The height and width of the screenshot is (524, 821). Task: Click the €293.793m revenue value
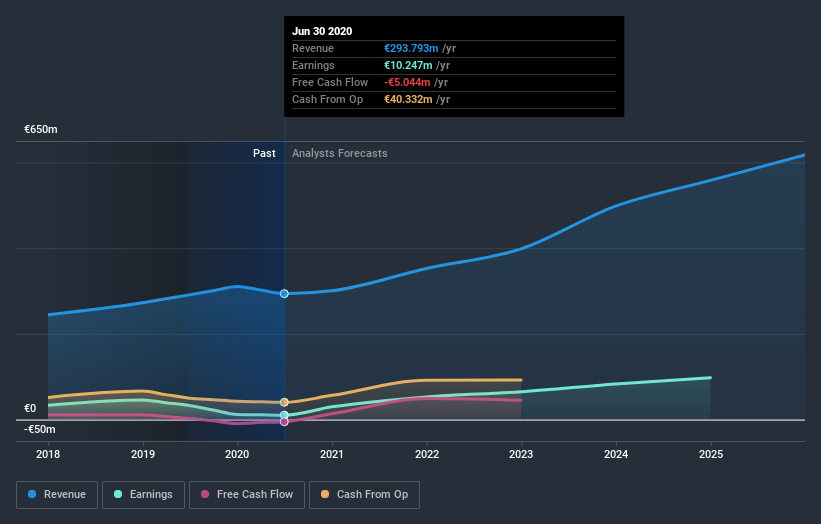coord(411,48)
